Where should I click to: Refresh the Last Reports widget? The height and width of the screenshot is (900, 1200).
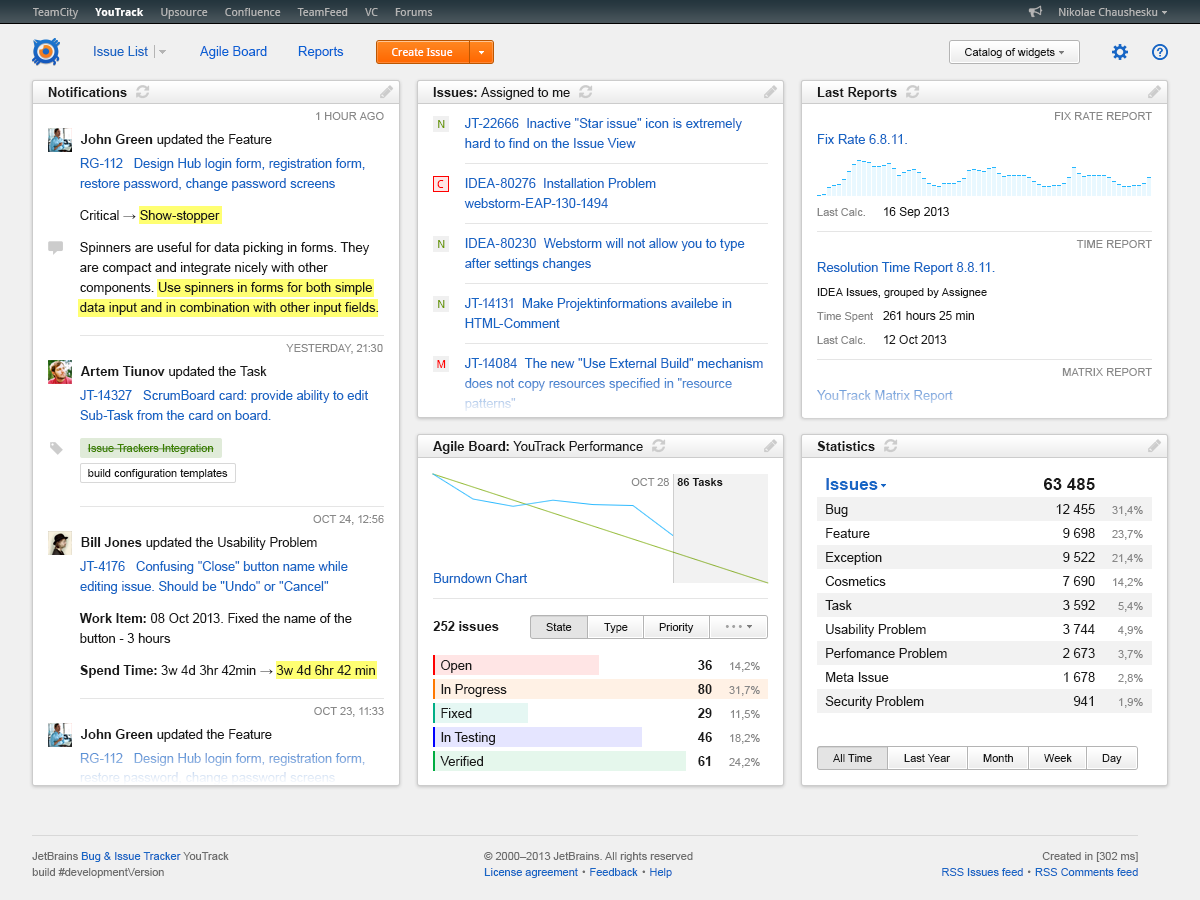click(912, 92)
